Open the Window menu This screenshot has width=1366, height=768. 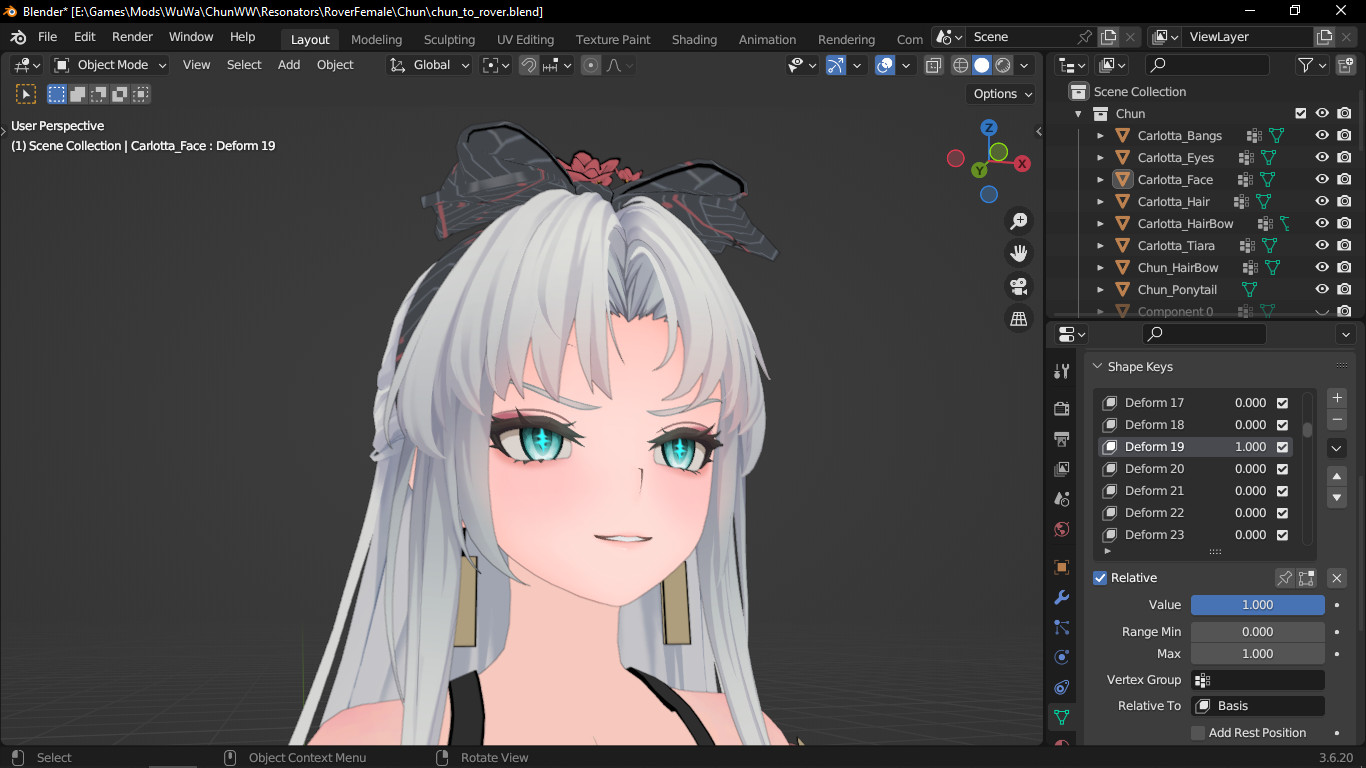tap(191, 36)
